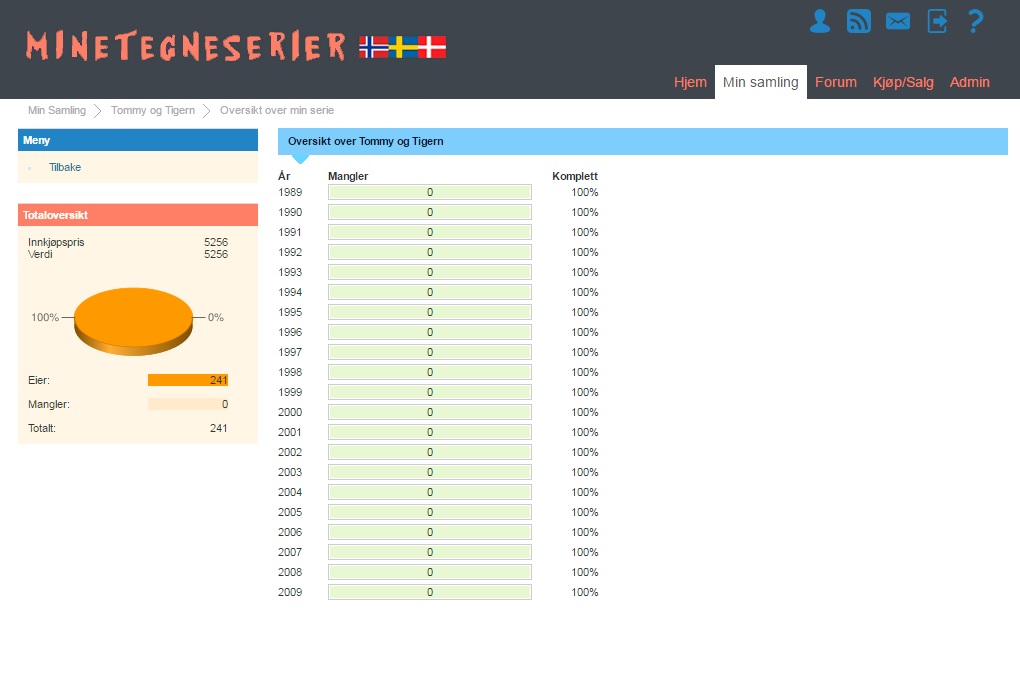1020x694 pixels.
Task: Click the Mangler bar for year 1995
Action: [x=430, y=312]
